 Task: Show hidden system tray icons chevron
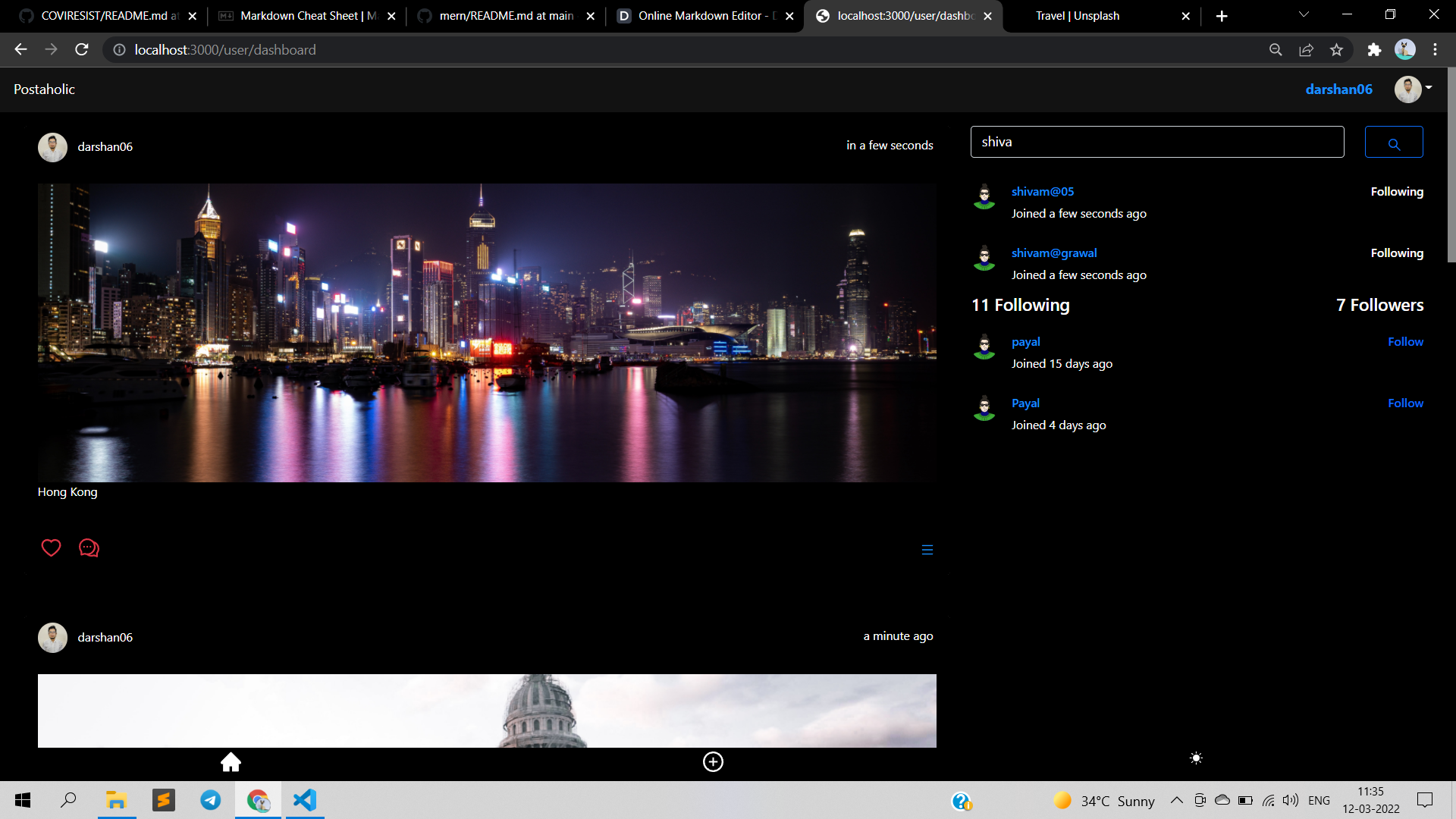(x=1176, y=800)
